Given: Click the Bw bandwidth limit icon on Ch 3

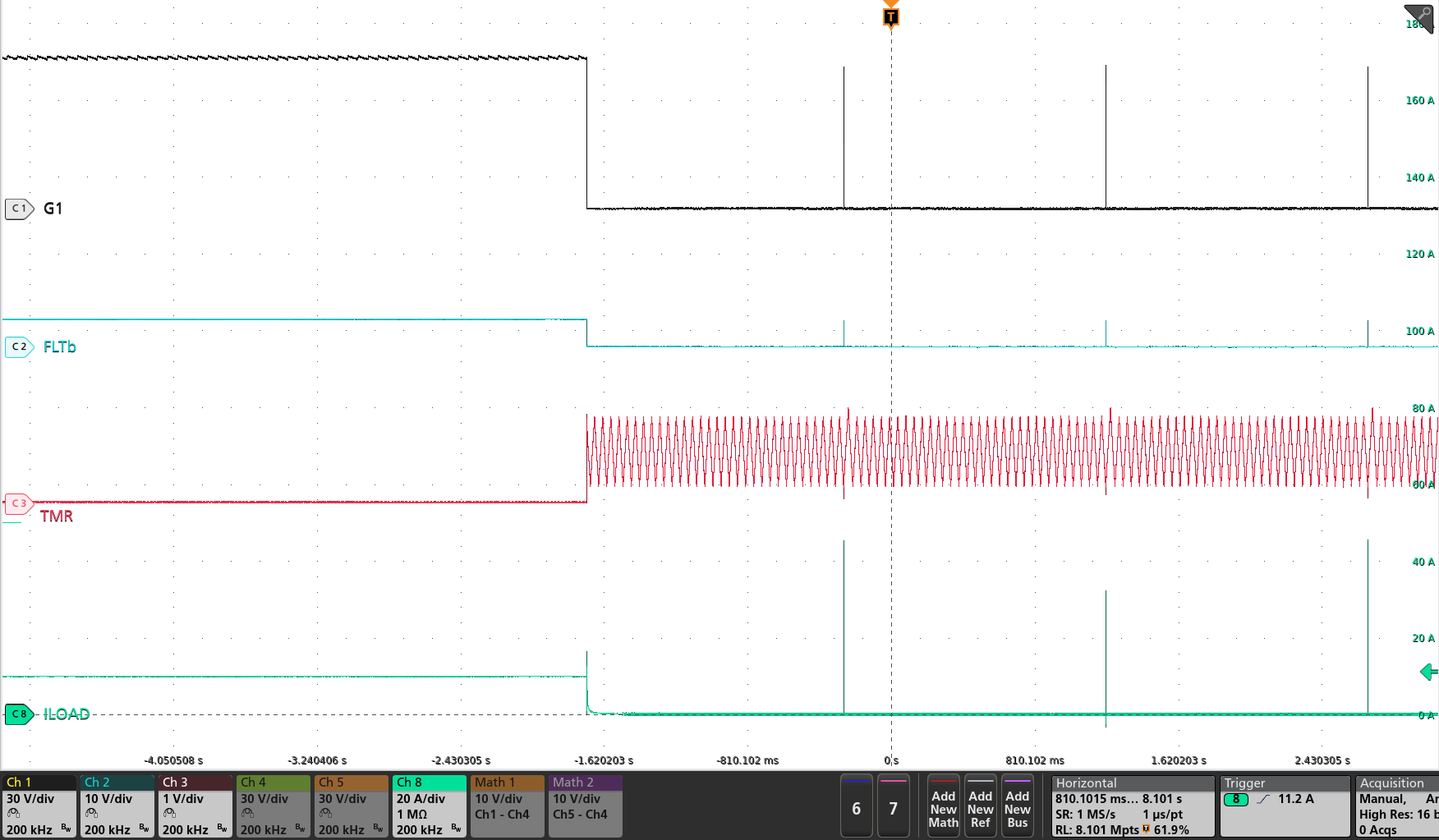Looking at the screenshot, I should [221, 827].
